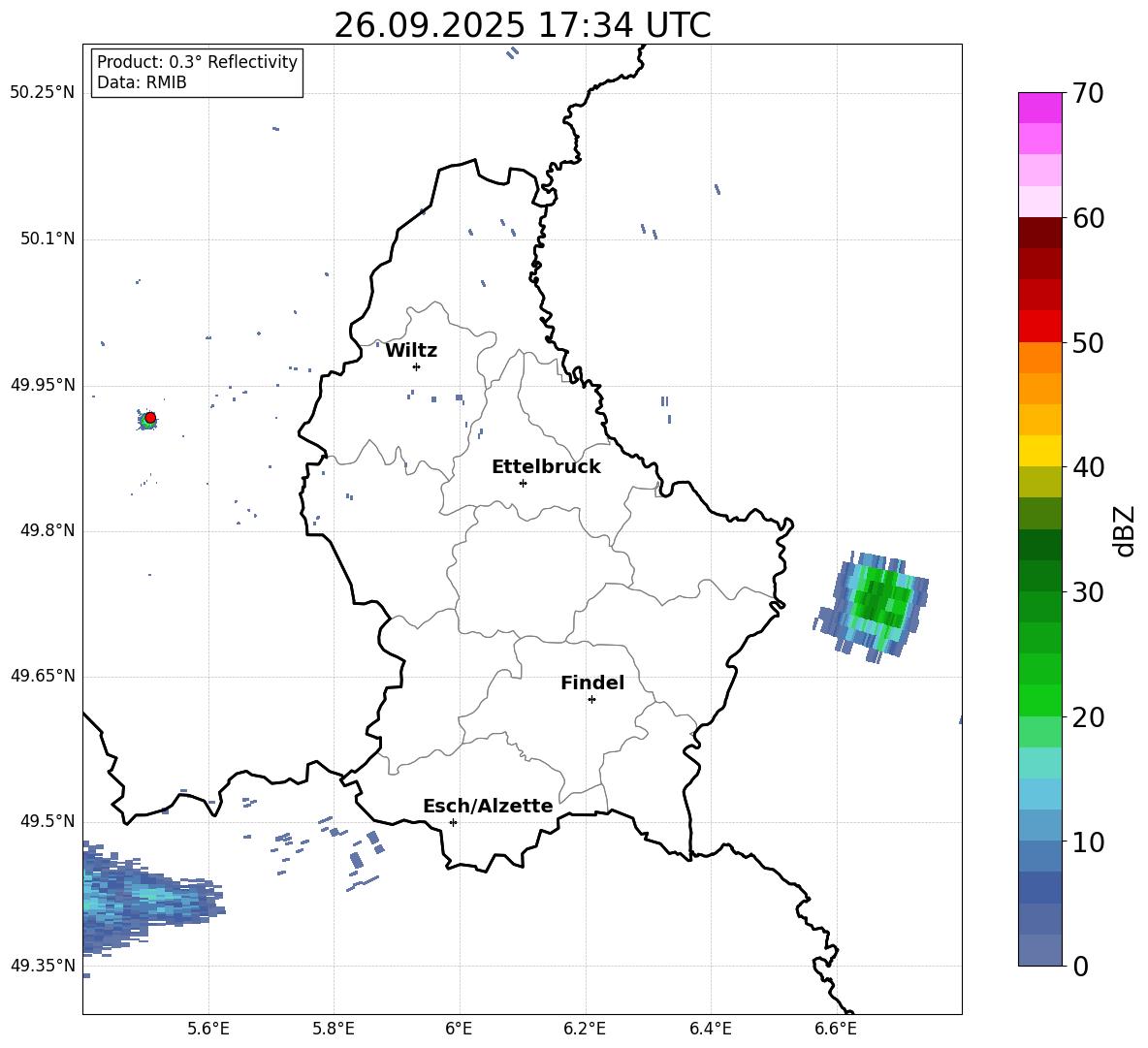
Task: Click the 20 value on the colorbar
Action: pyautogui.click(x=1088, y=717)
